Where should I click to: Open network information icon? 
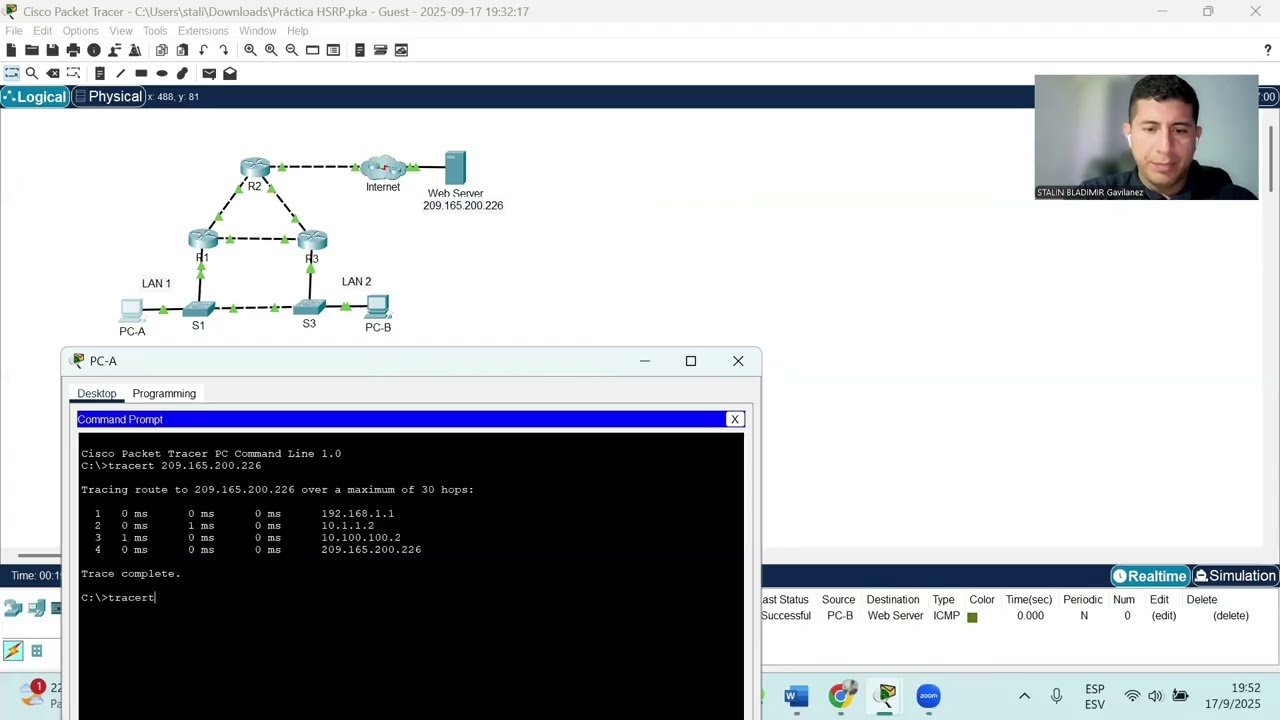pos(94,50)
